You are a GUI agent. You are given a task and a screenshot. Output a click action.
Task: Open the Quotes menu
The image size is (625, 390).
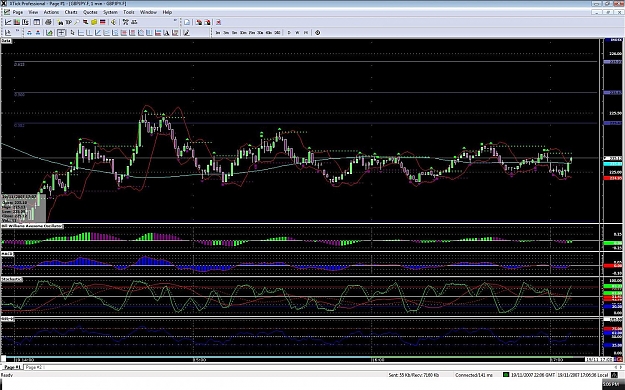[x=90, y=12]
